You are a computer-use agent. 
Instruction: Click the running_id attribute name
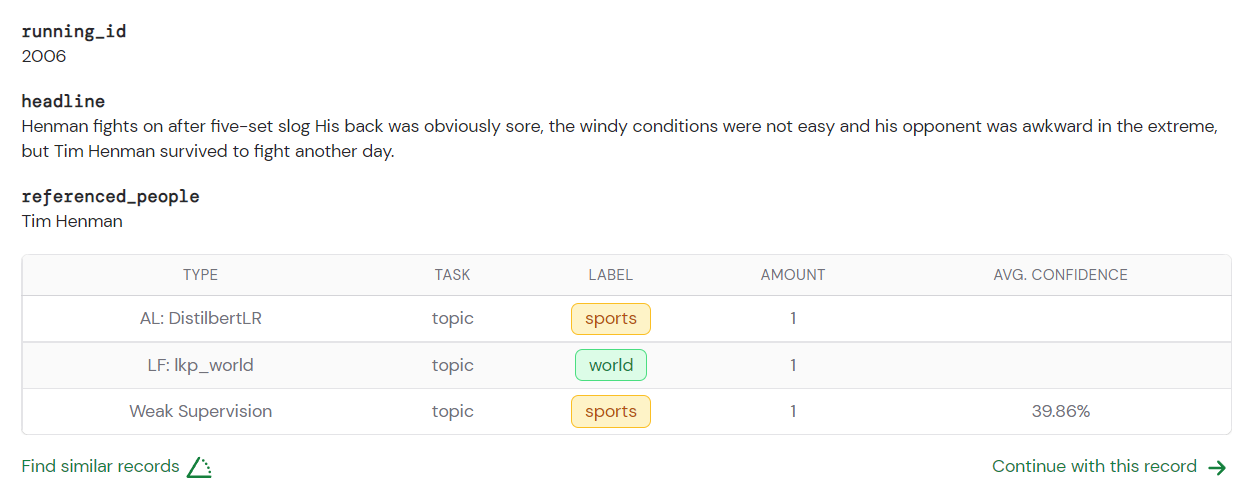tap(74, 32)
